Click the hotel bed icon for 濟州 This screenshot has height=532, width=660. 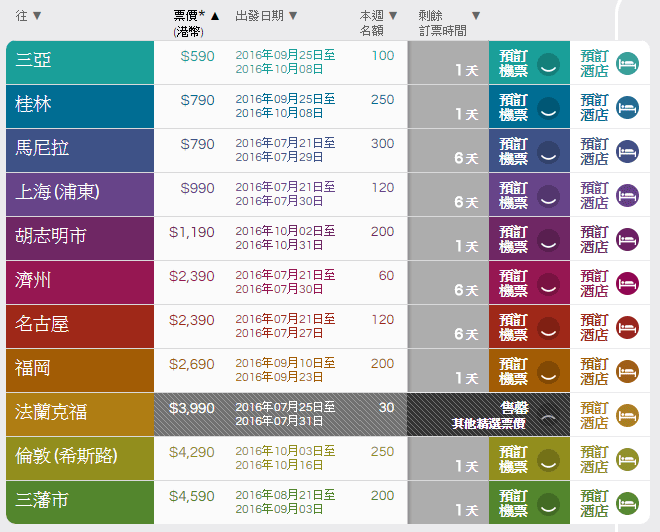(627, 283)
